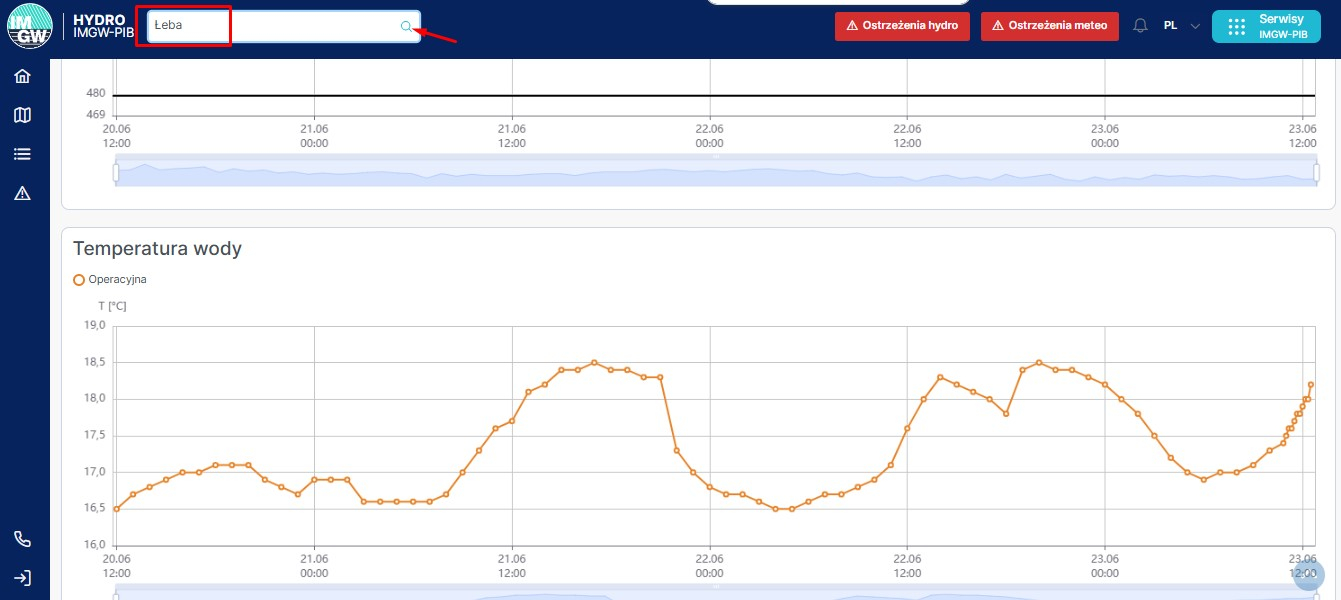Open the warnings triangle sidebar icon
Image resolution: width=1341 pixels, height=600 pixels.
[x=22, y=194]
